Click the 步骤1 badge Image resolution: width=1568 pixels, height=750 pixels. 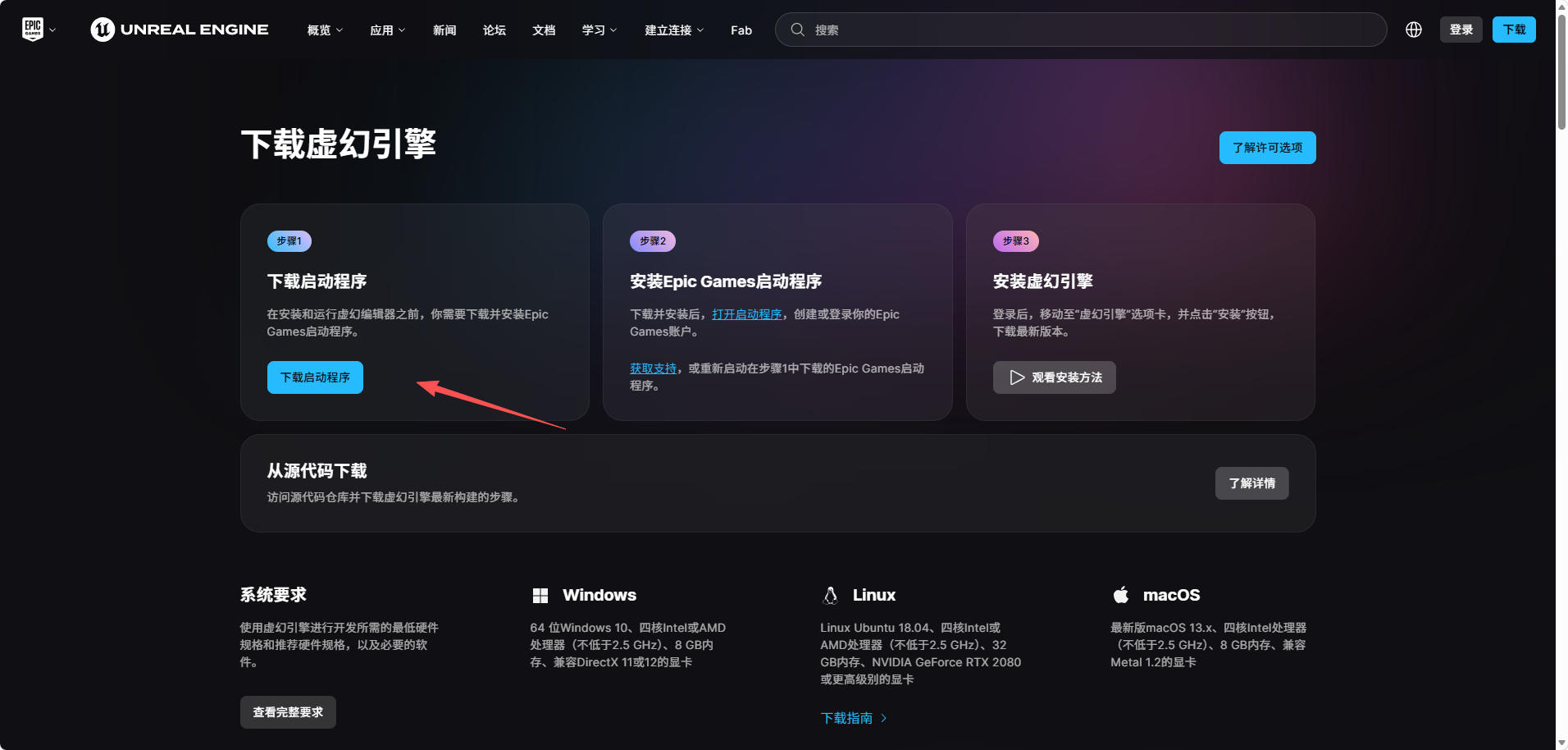pyautogui.click(x=289, y=241)
